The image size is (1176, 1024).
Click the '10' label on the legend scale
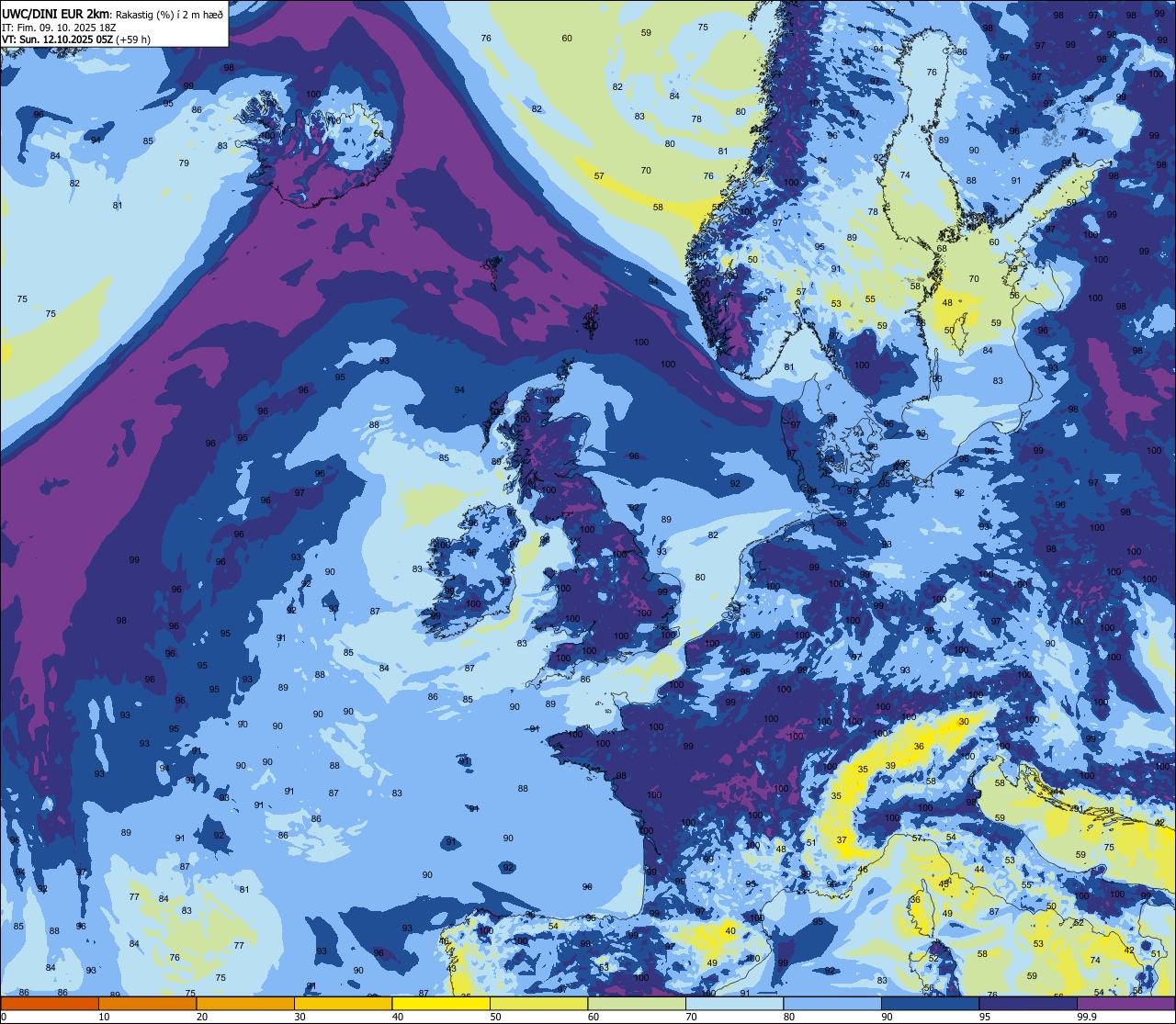[104, 1017]
